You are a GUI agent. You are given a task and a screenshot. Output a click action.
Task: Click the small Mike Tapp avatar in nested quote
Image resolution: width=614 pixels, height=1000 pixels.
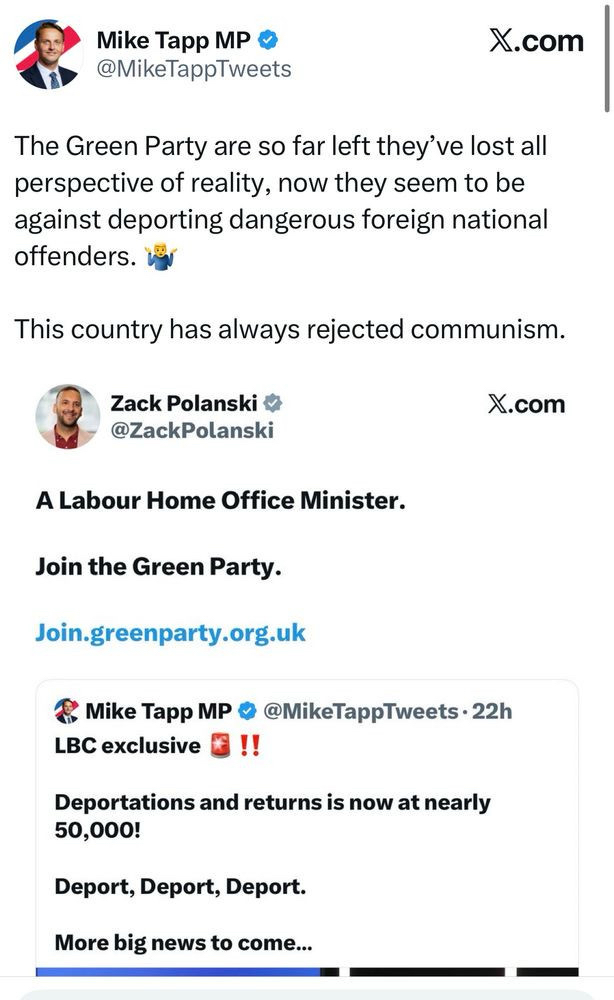67,712
